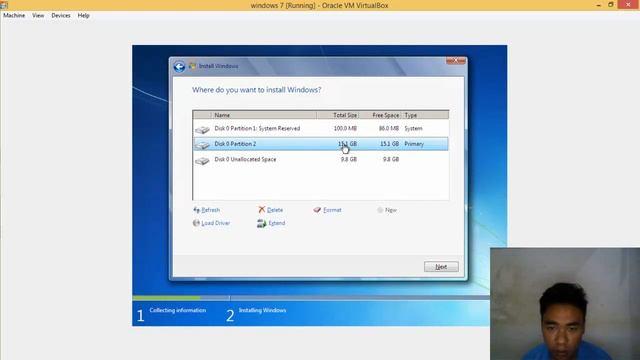The image size is (640, 360).
Task: Click the 100.0 MB total size cell
Action: point(345,128)
